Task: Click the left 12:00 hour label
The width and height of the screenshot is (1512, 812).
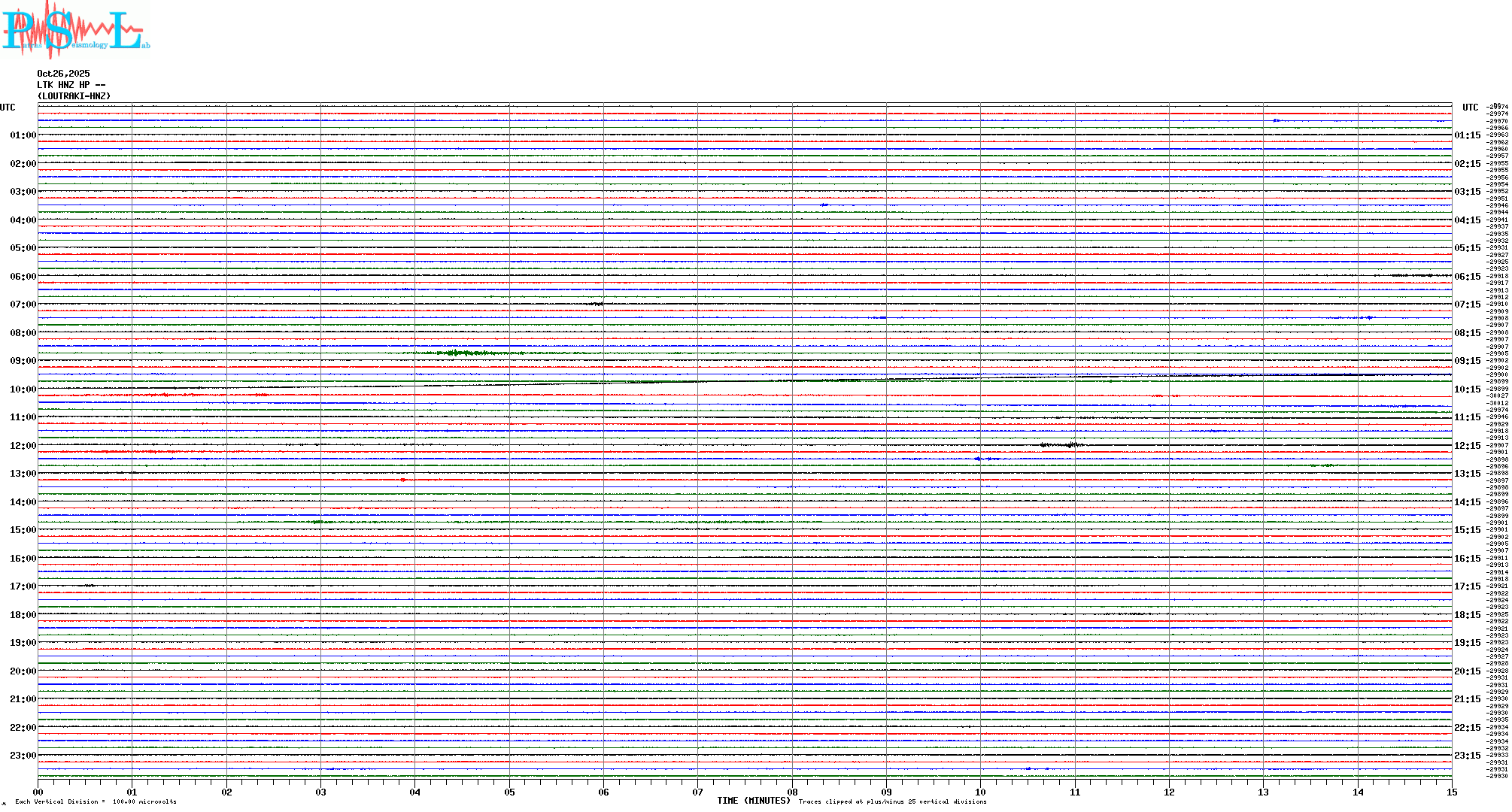Action: [x=23, y=446]
